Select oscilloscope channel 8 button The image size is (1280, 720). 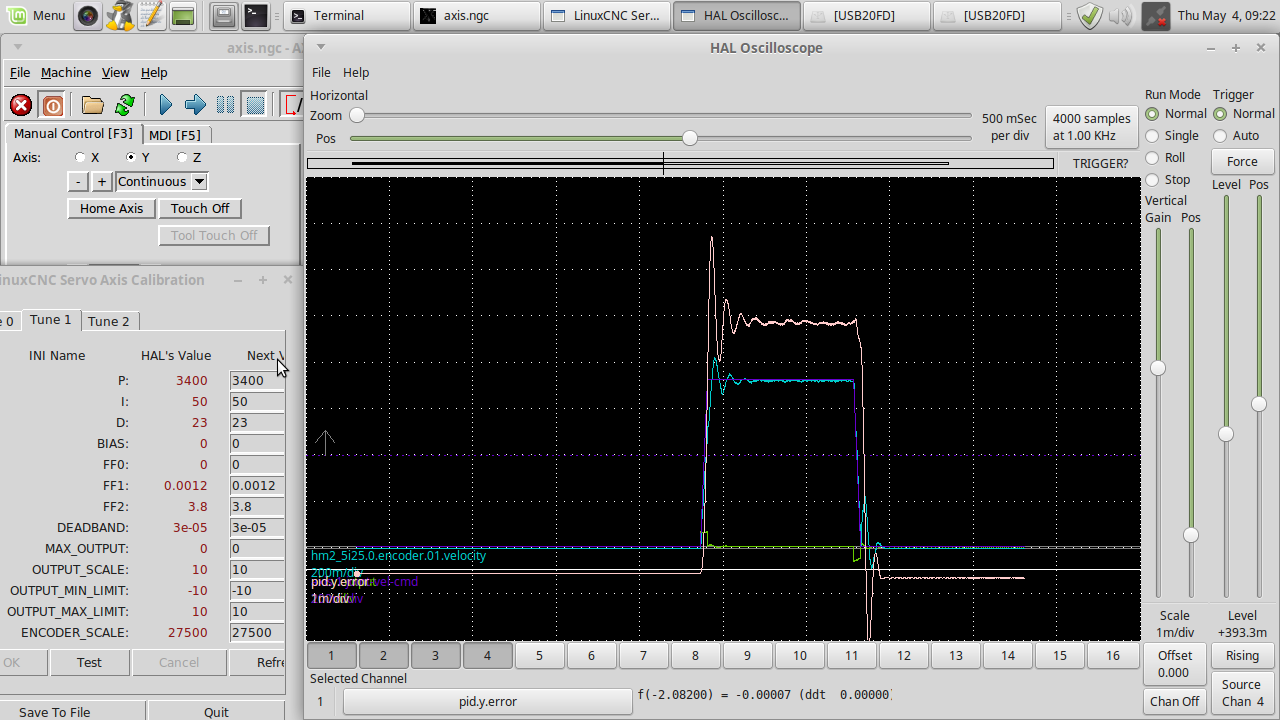click(x=695, y=656)
